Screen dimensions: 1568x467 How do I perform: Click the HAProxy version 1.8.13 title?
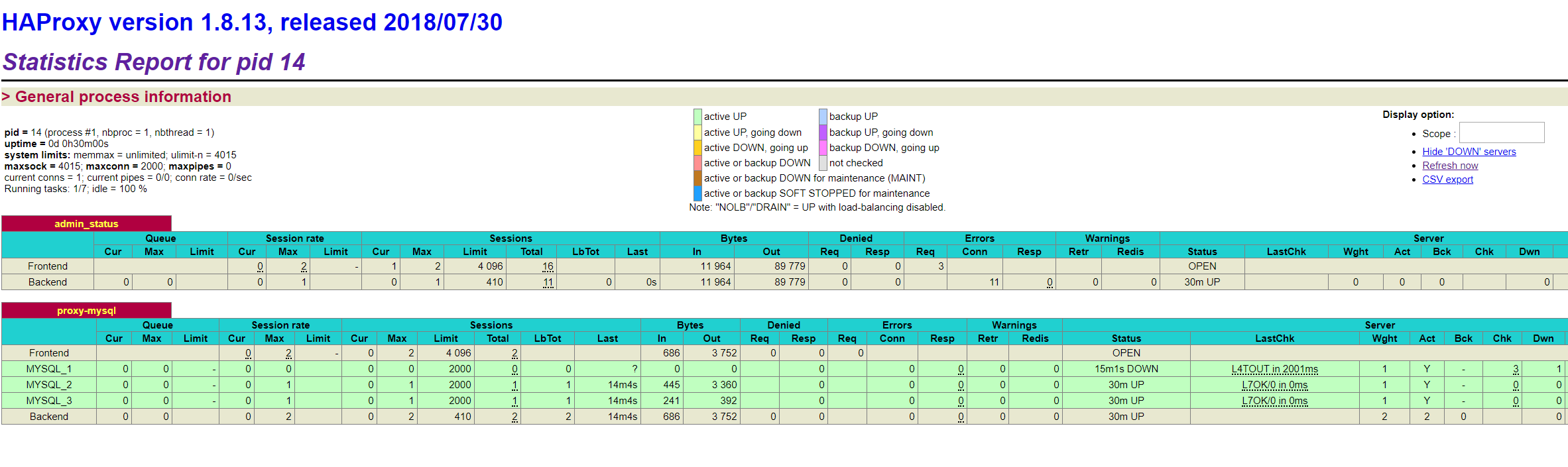coord(252,23)
